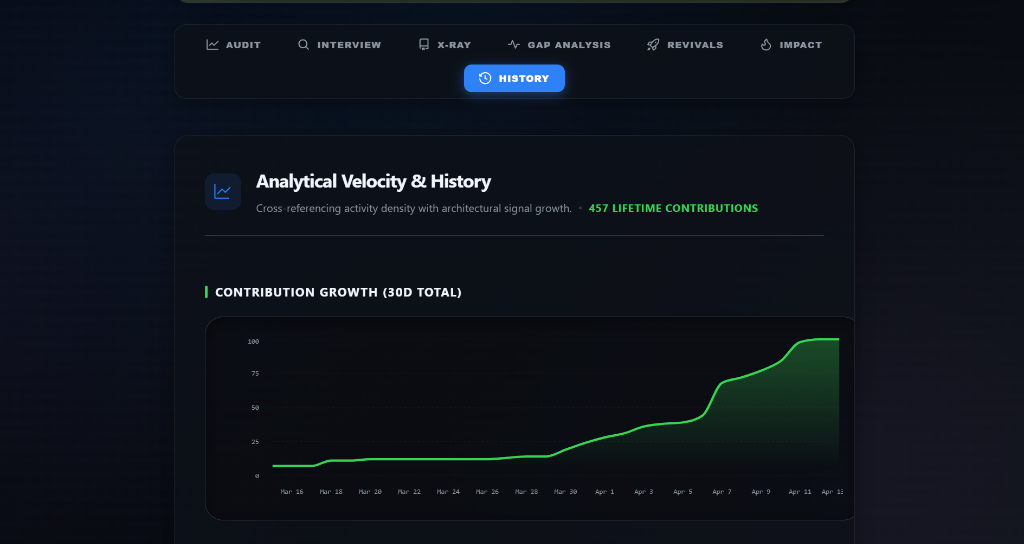Image resolution: width=1024 pixels, height=544 pixels.
Task: Click the Mar 30 axis label
Action: pos(566,492)
